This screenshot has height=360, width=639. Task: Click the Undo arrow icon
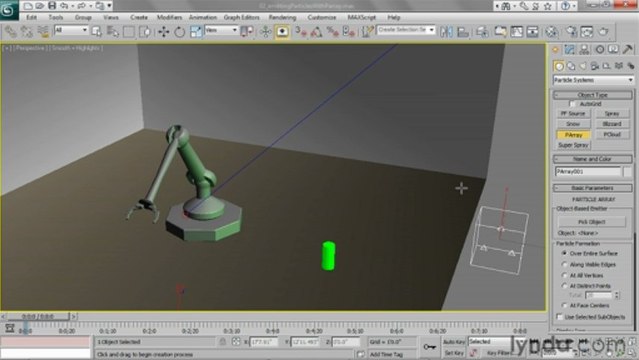click(64, 6)
